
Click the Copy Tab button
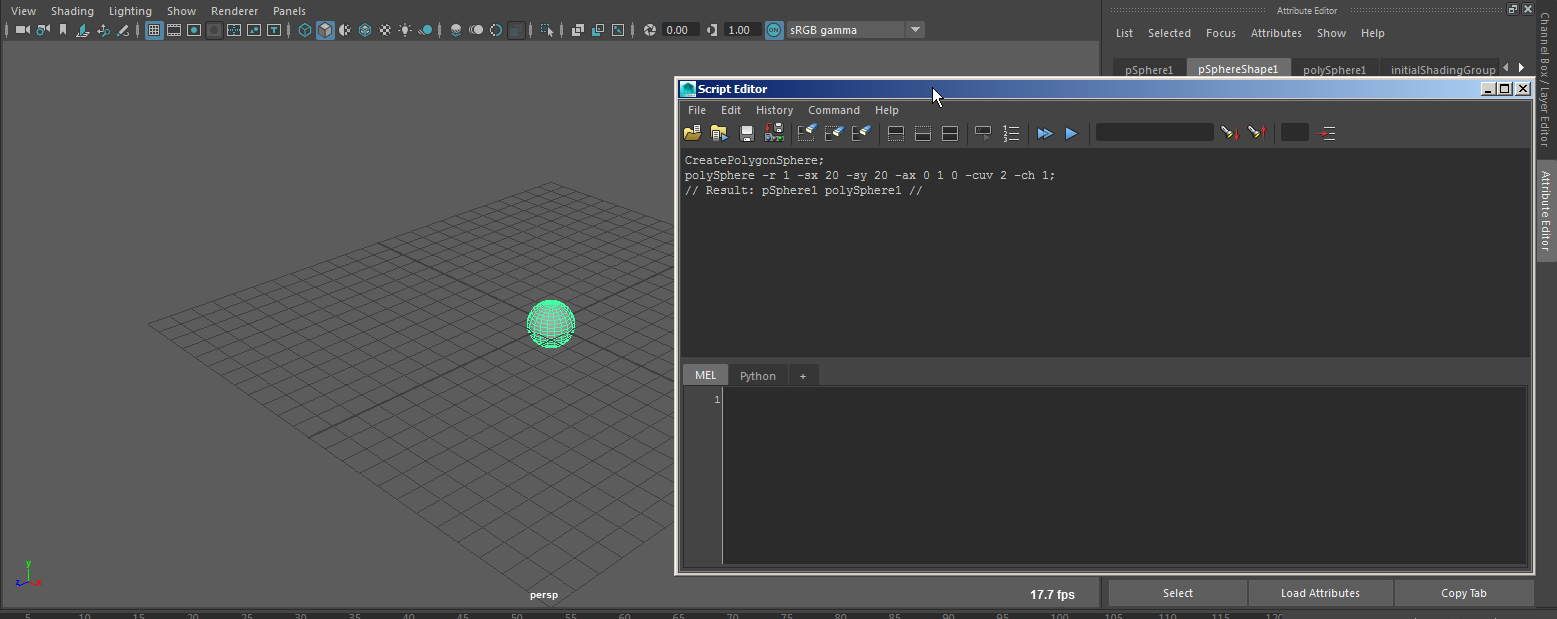pos(1463,593)
